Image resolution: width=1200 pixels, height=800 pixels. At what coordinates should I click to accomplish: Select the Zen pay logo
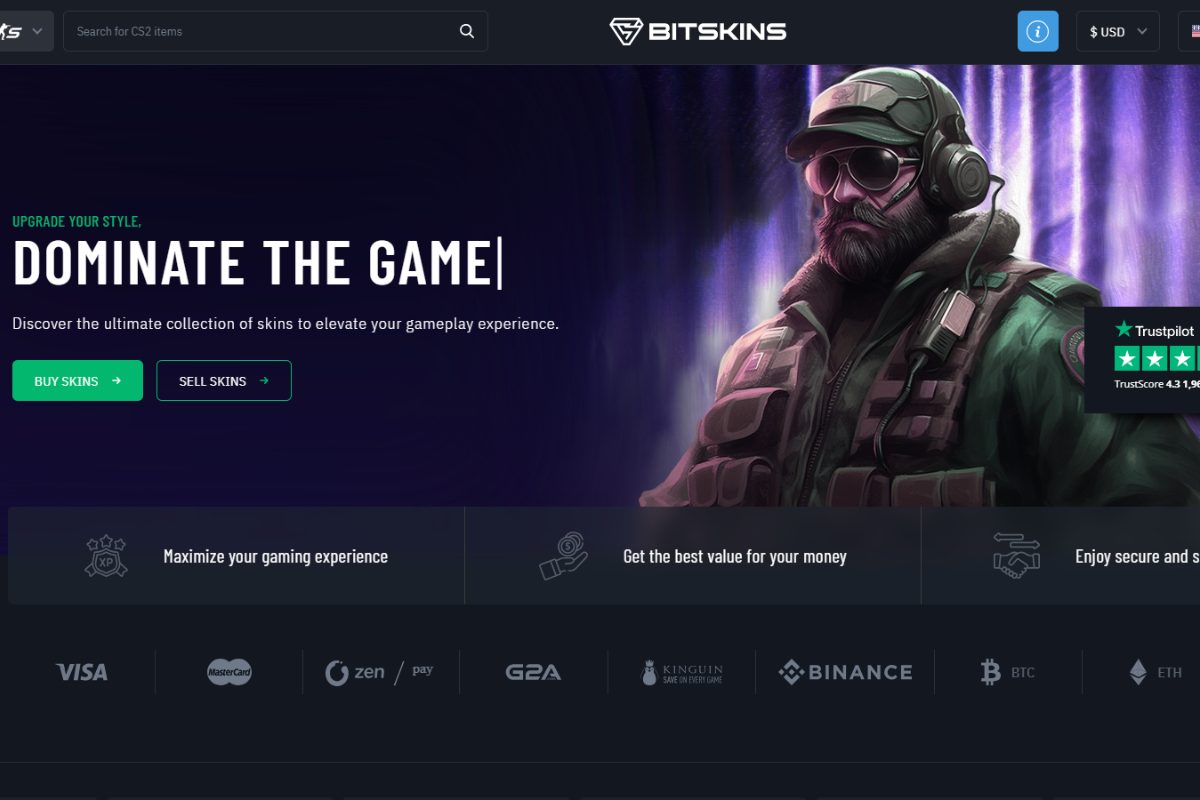380,671
